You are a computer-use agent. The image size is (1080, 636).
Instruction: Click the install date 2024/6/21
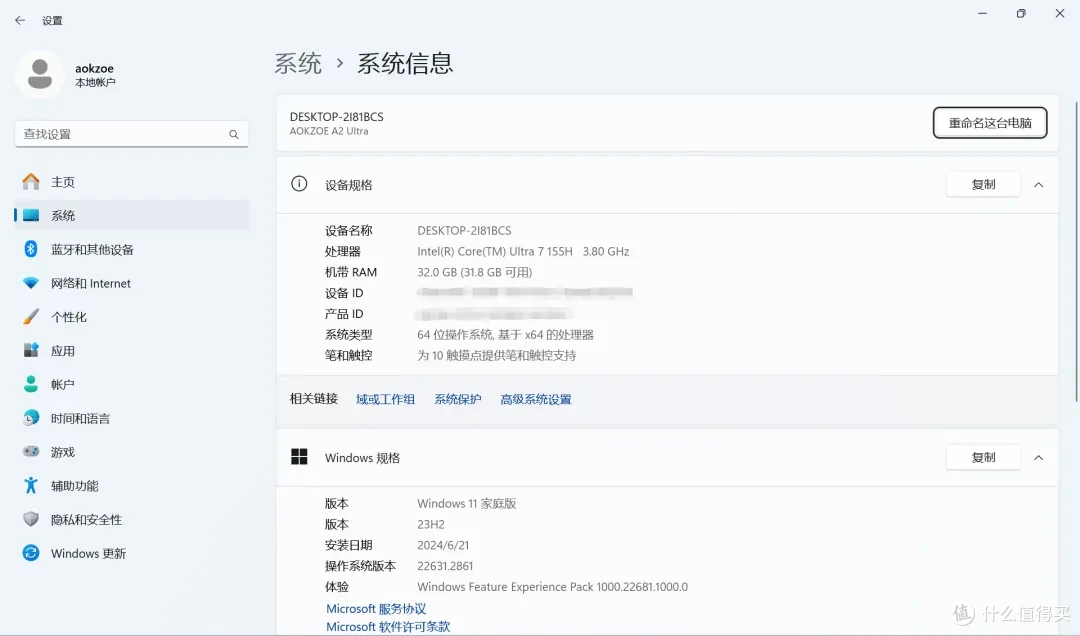pos(443,546)
